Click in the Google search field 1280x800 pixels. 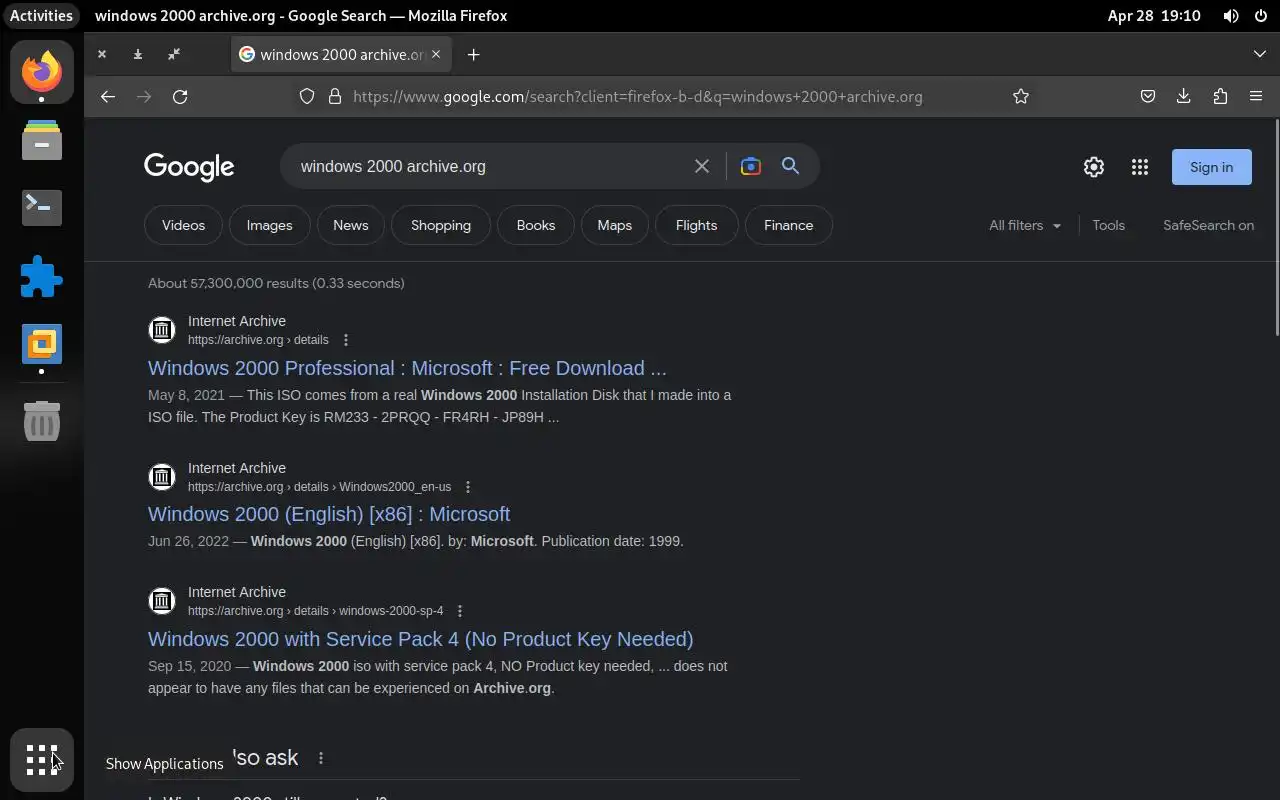(x=490, y=166)
